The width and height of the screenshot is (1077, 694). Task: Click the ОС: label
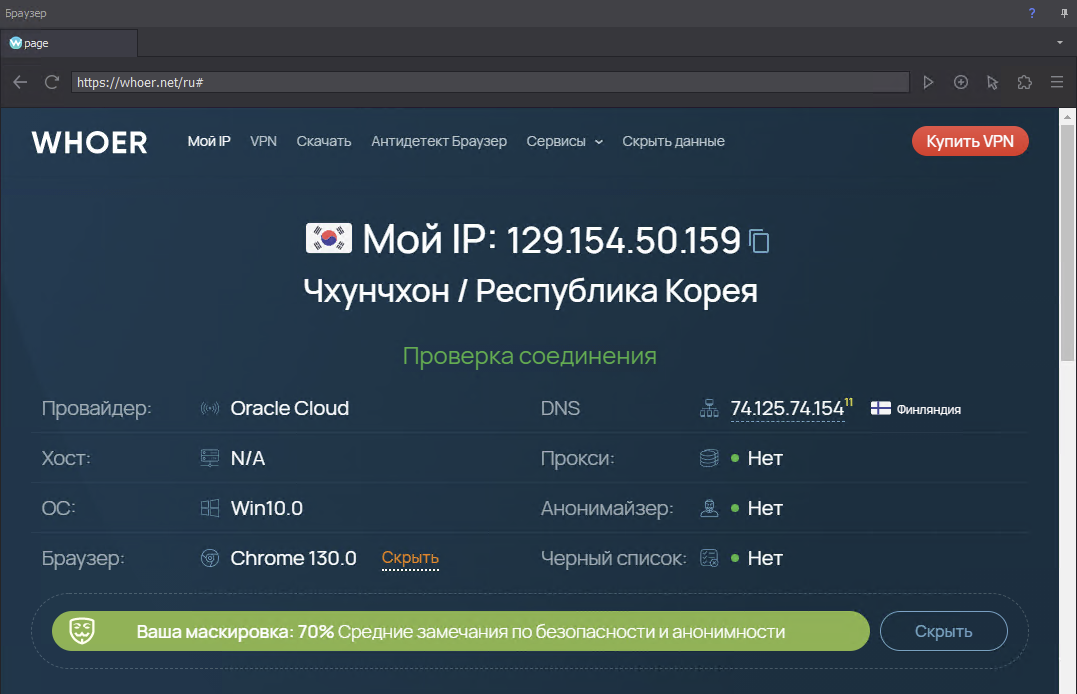[58, 508]
